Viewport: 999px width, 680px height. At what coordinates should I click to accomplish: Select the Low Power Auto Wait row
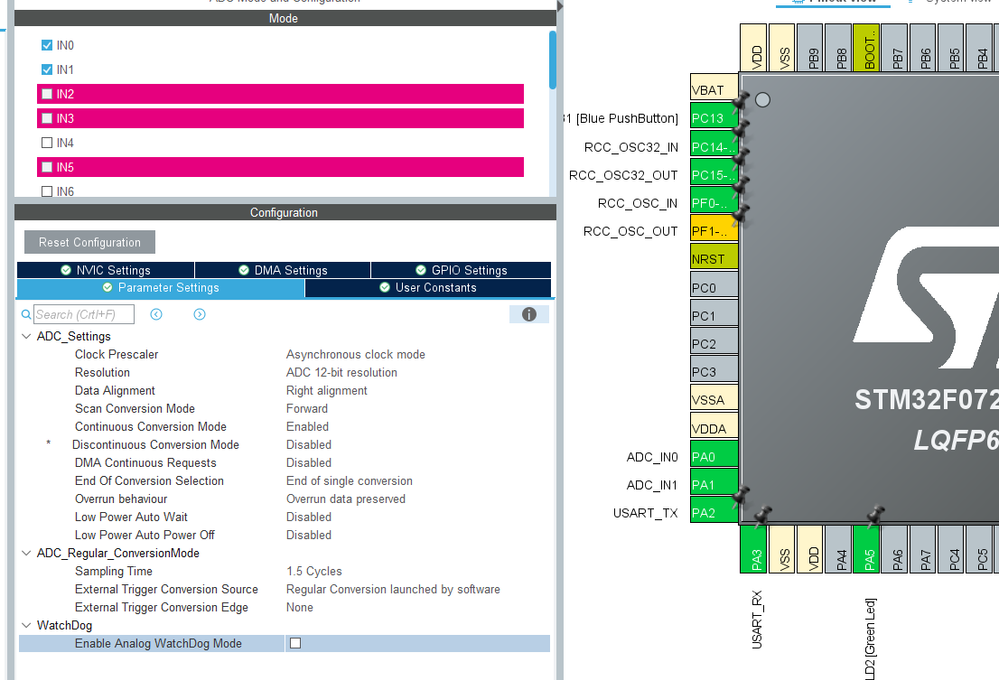284,517
